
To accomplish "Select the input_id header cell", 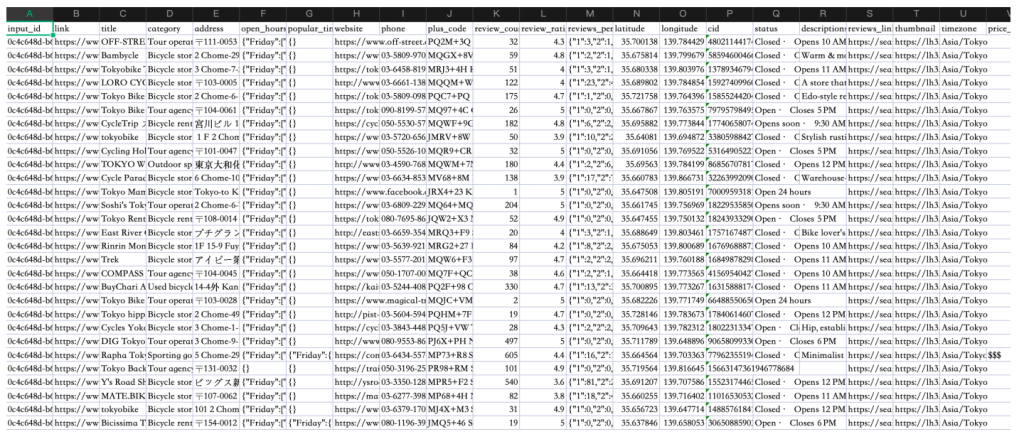I will click(26, 31).
